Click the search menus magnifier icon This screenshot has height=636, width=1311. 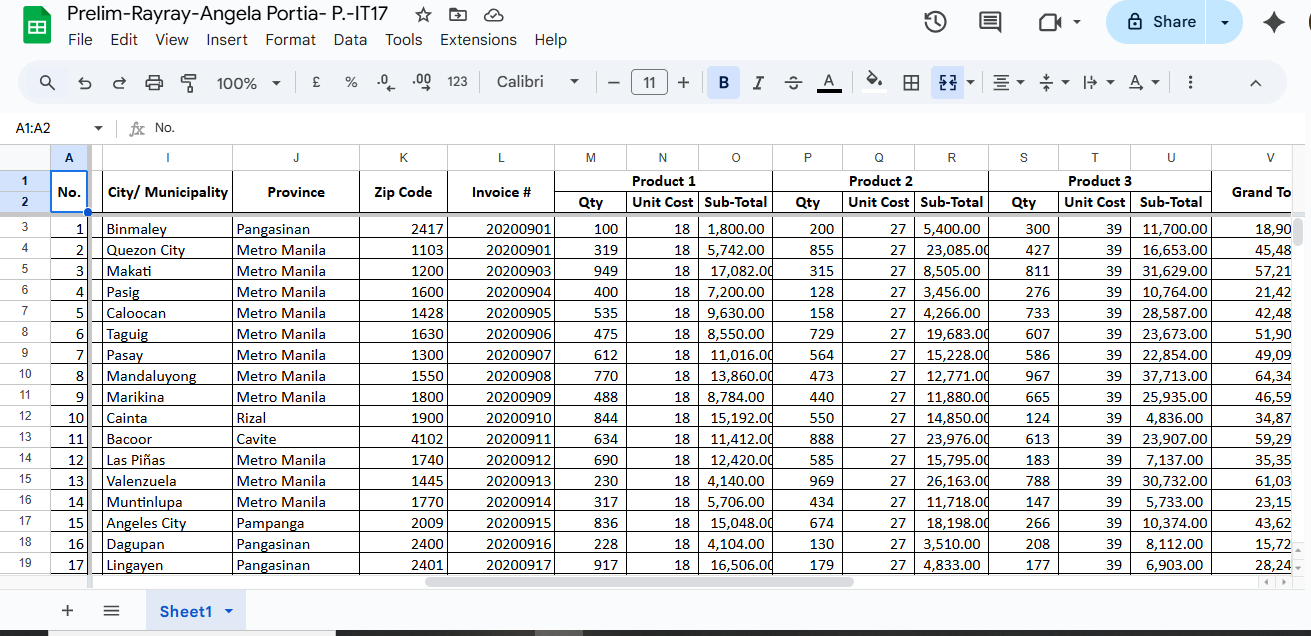(47, 83)
